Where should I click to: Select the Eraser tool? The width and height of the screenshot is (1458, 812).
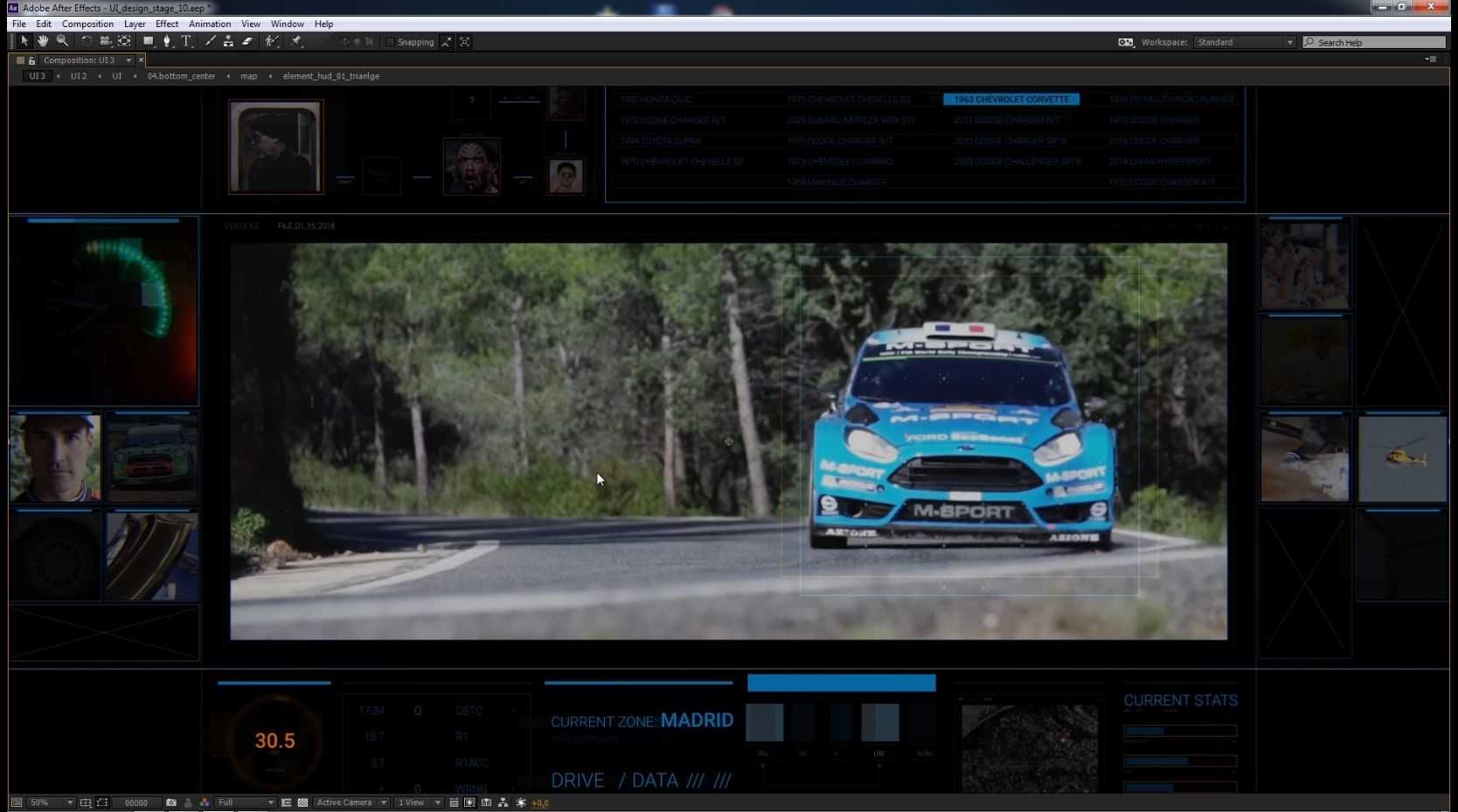[x=247, y=41]
